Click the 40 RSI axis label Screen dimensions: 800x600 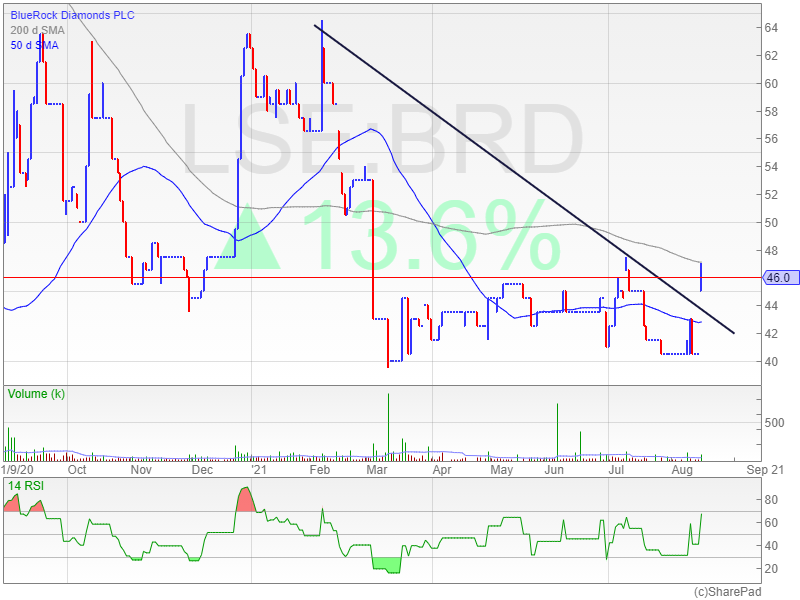771,545
